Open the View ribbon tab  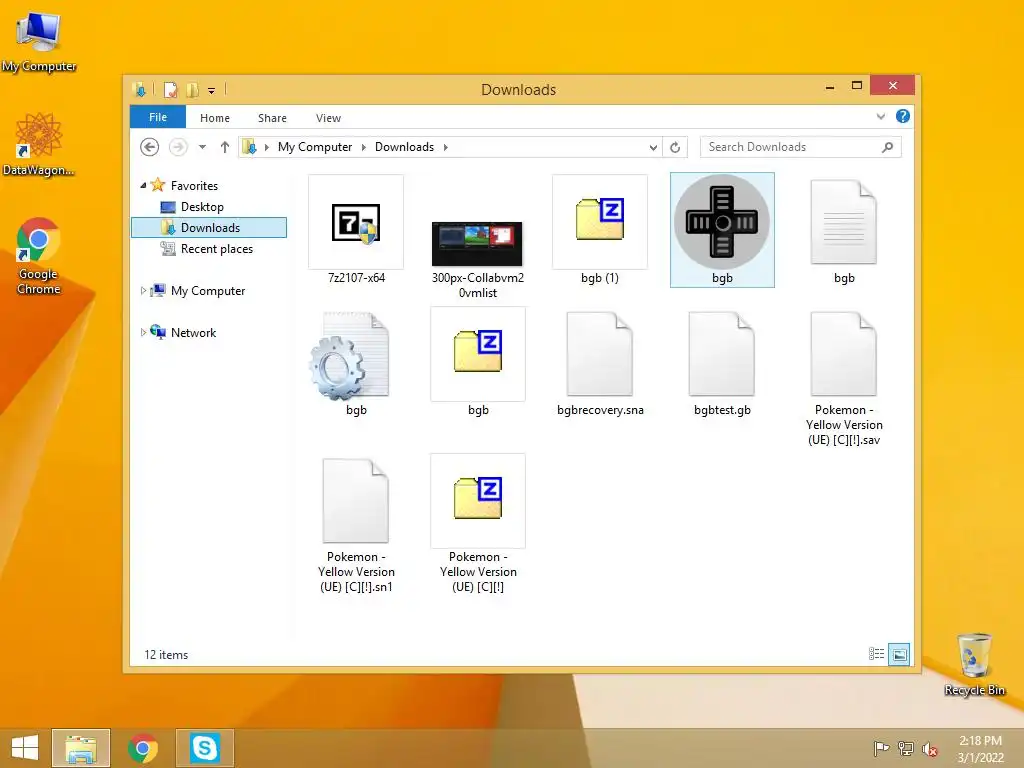328,118
